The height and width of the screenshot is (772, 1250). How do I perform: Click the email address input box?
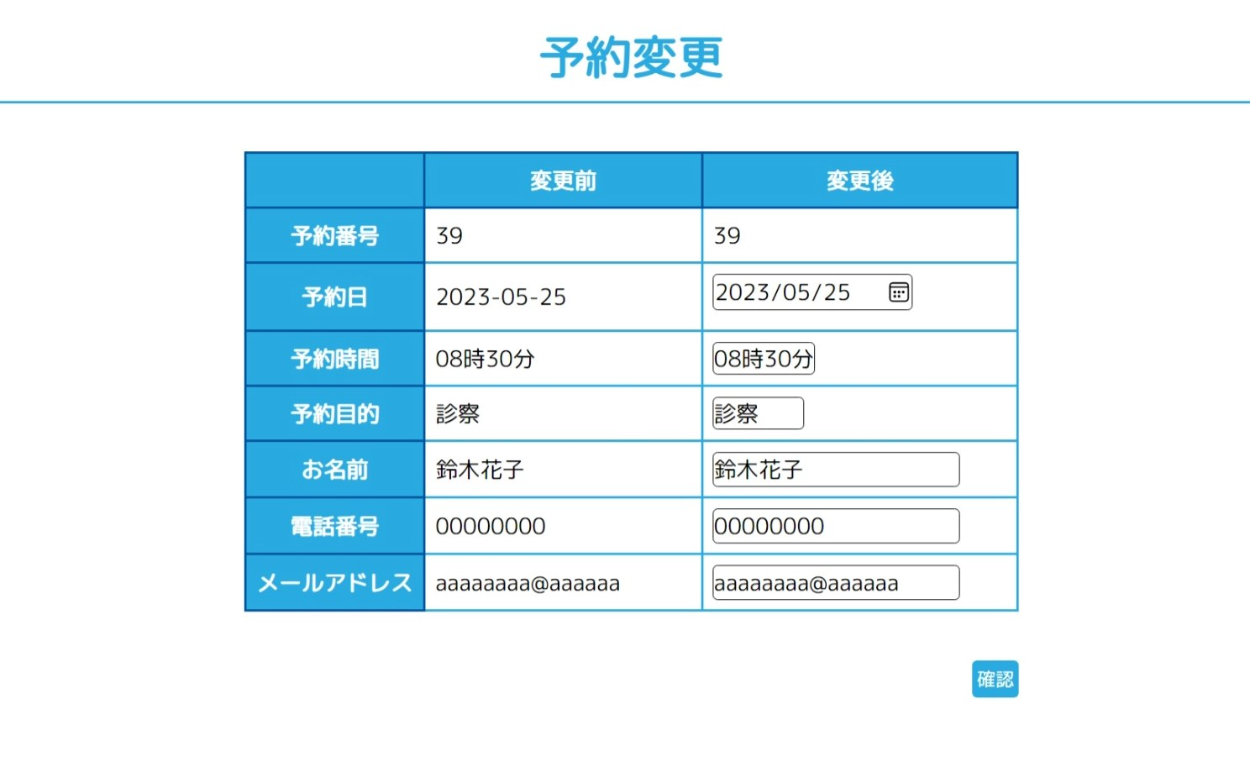pos(835,583)
